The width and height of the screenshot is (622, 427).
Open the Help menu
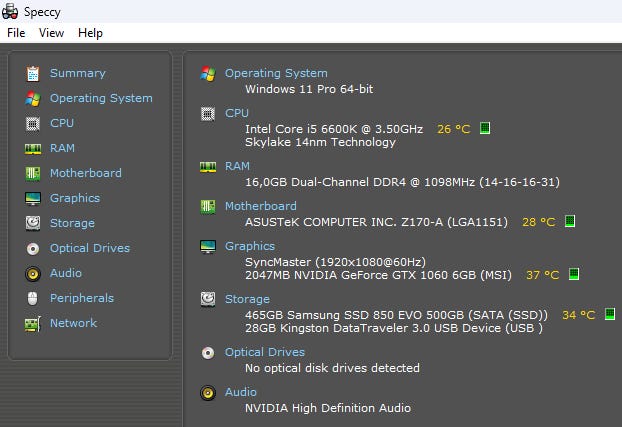pyautogui.click(x=90, y=33)
